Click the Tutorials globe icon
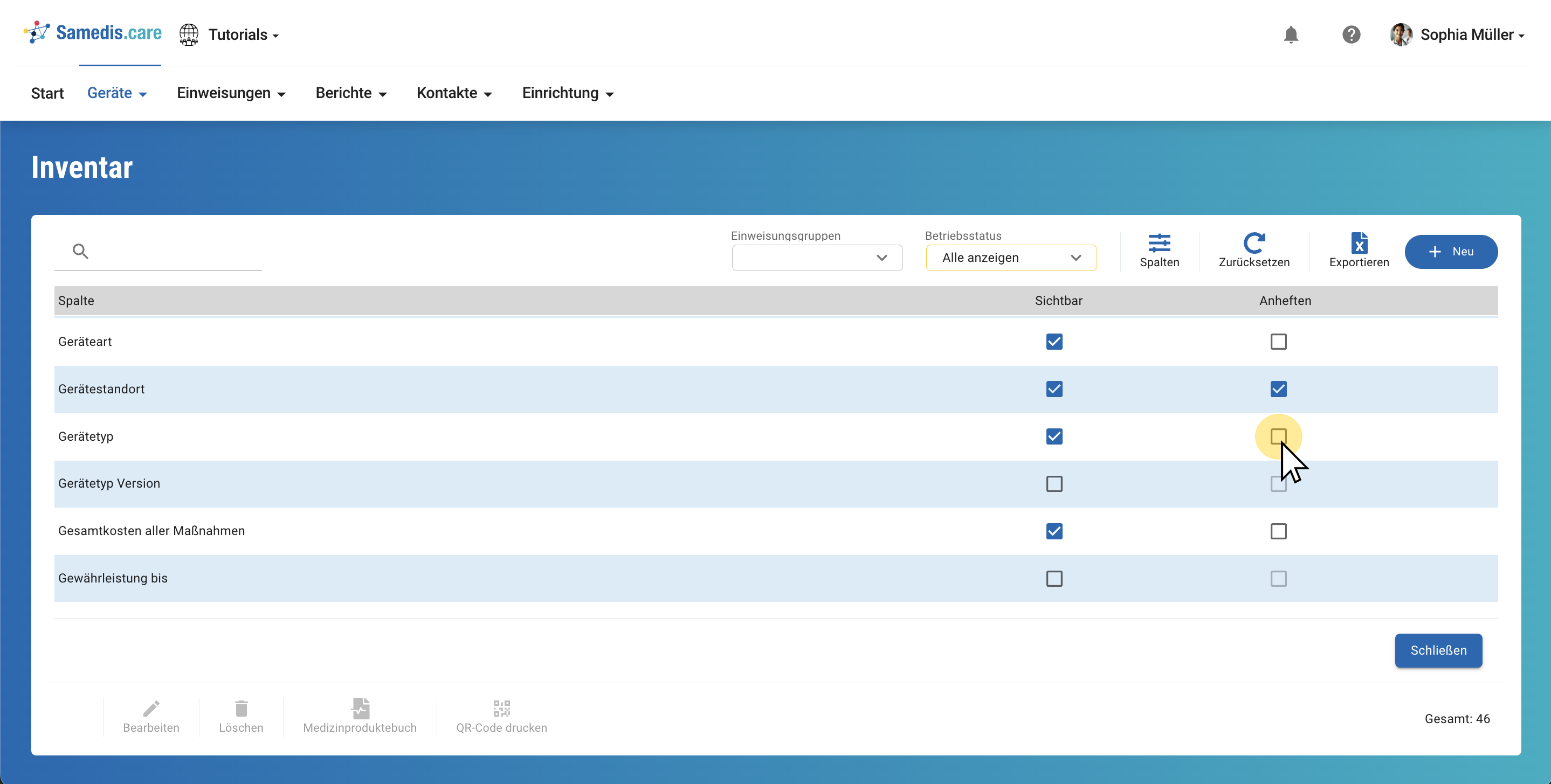 point(189,35)
